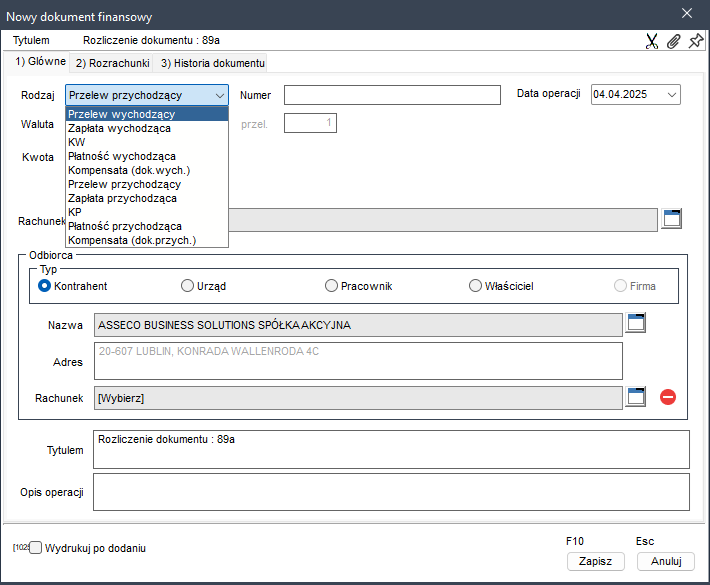Switch to the 2) Rozrachunki tab

(112, 63)
